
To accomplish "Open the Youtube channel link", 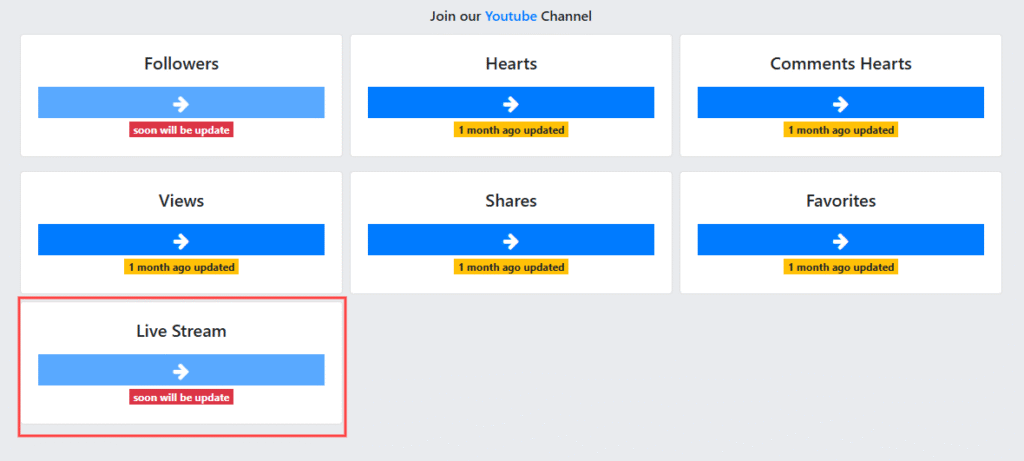I will point(511,16).
